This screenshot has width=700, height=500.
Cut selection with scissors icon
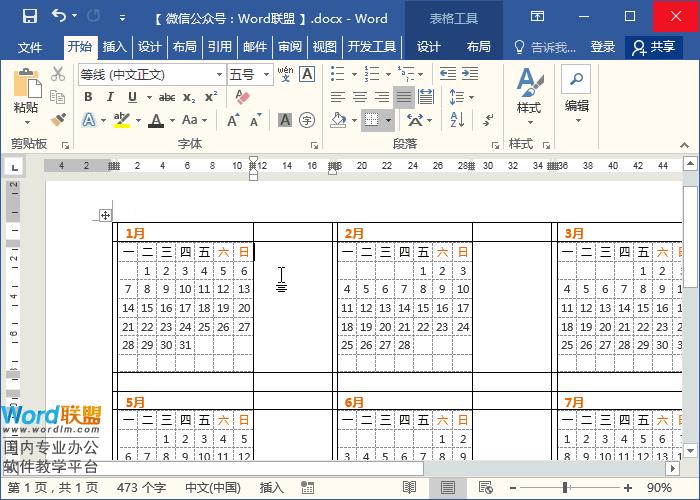click(x=58, y=74)
